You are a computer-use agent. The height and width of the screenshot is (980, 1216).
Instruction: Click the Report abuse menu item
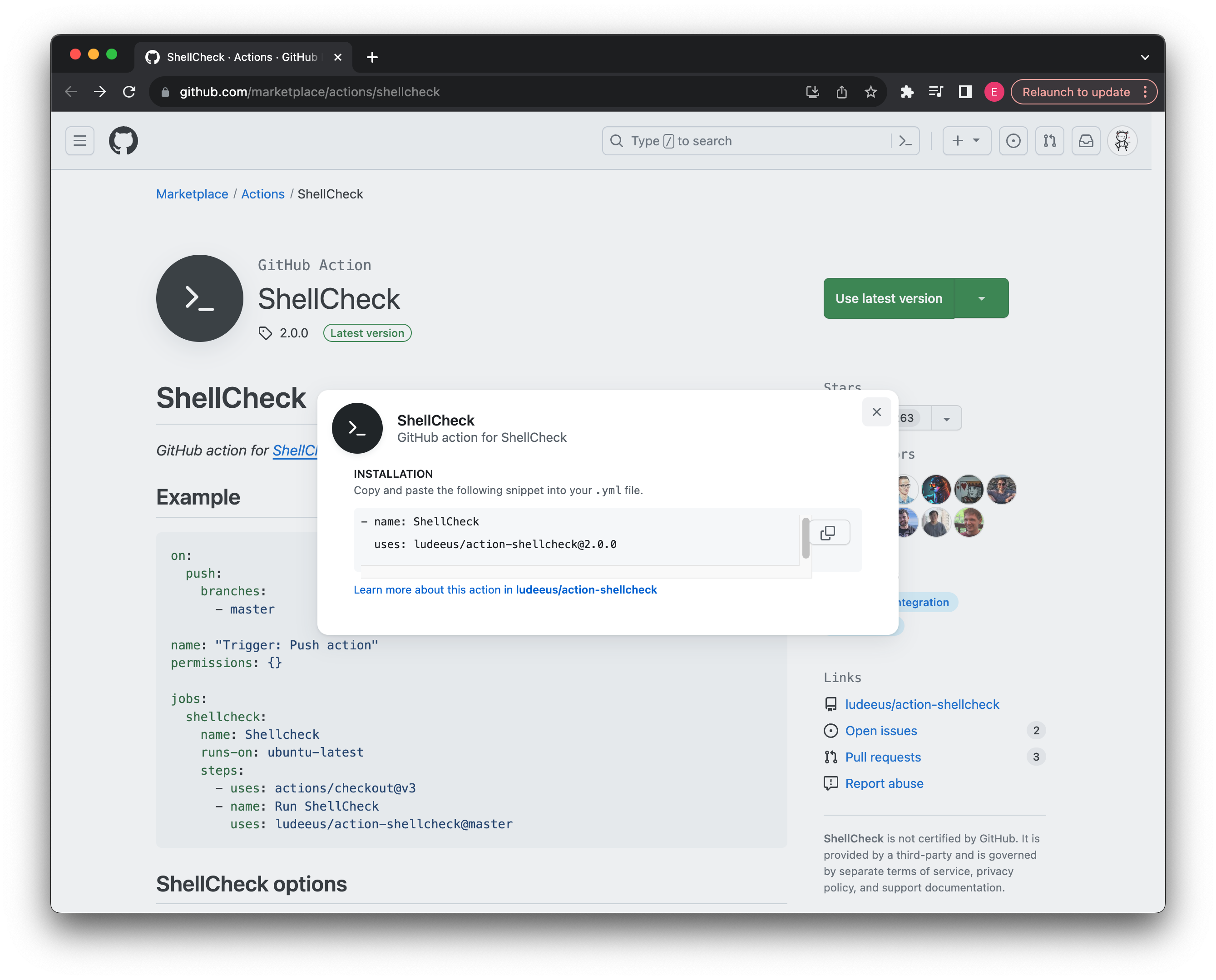pyautogui.click(x=884, y=782)
